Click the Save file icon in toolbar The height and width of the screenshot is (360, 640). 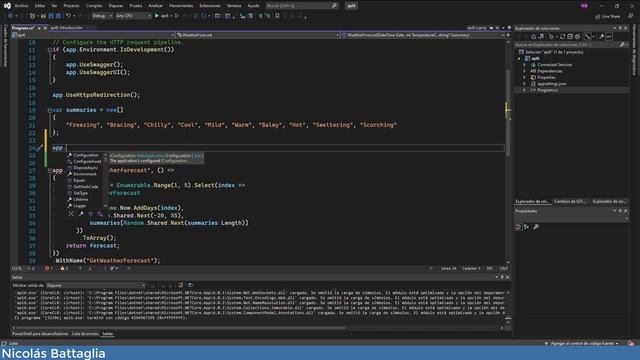[x=51, y=16]
